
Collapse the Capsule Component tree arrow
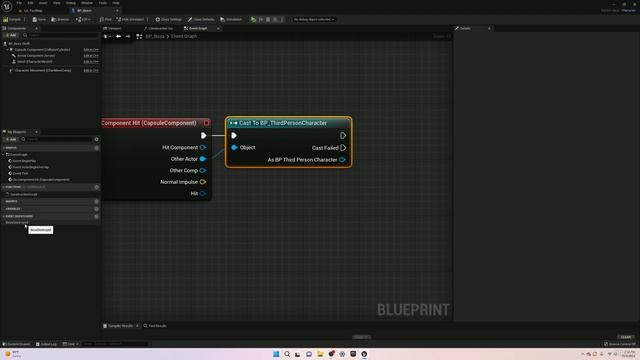click(7, 50)
